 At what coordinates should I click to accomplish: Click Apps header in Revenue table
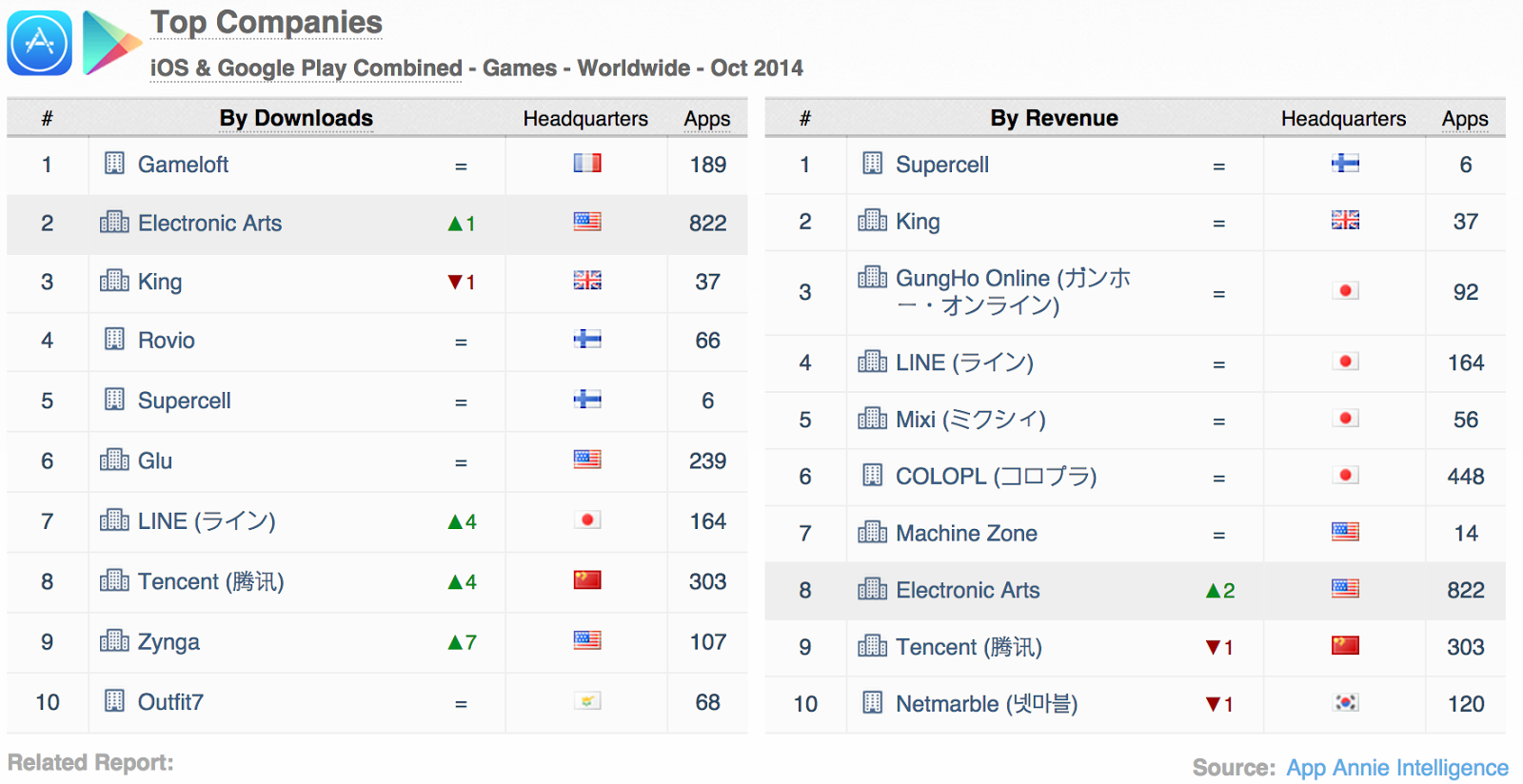click(x=1465, y=119)
